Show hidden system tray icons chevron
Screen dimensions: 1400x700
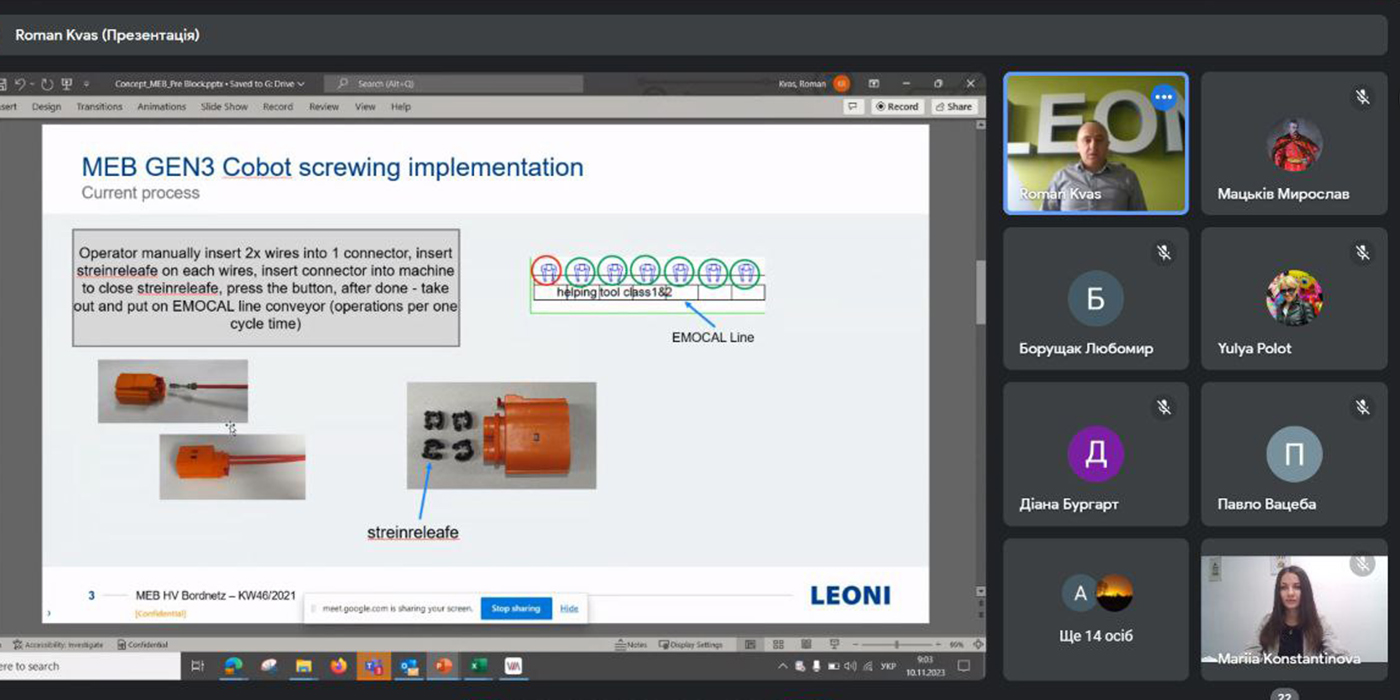[783, 666]
